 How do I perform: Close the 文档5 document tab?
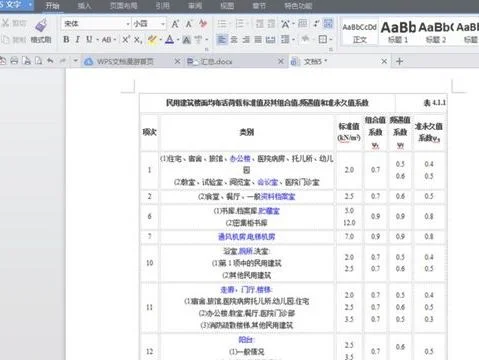[x=384, y=61]
